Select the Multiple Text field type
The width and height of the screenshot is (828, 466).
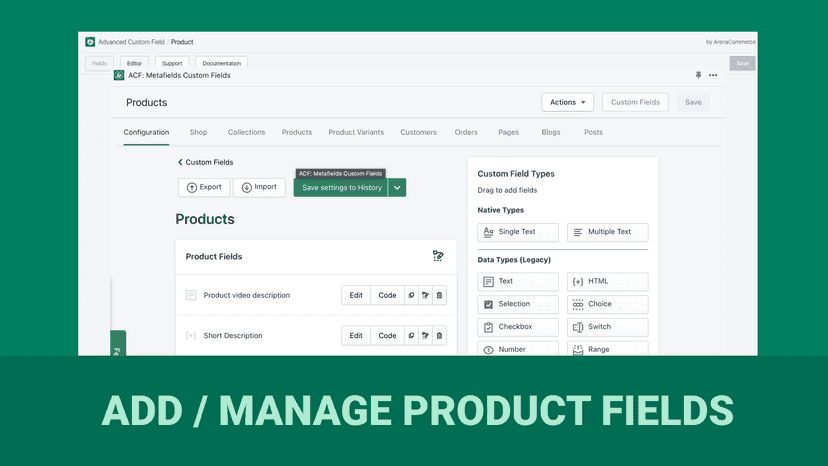click(608, 232)
